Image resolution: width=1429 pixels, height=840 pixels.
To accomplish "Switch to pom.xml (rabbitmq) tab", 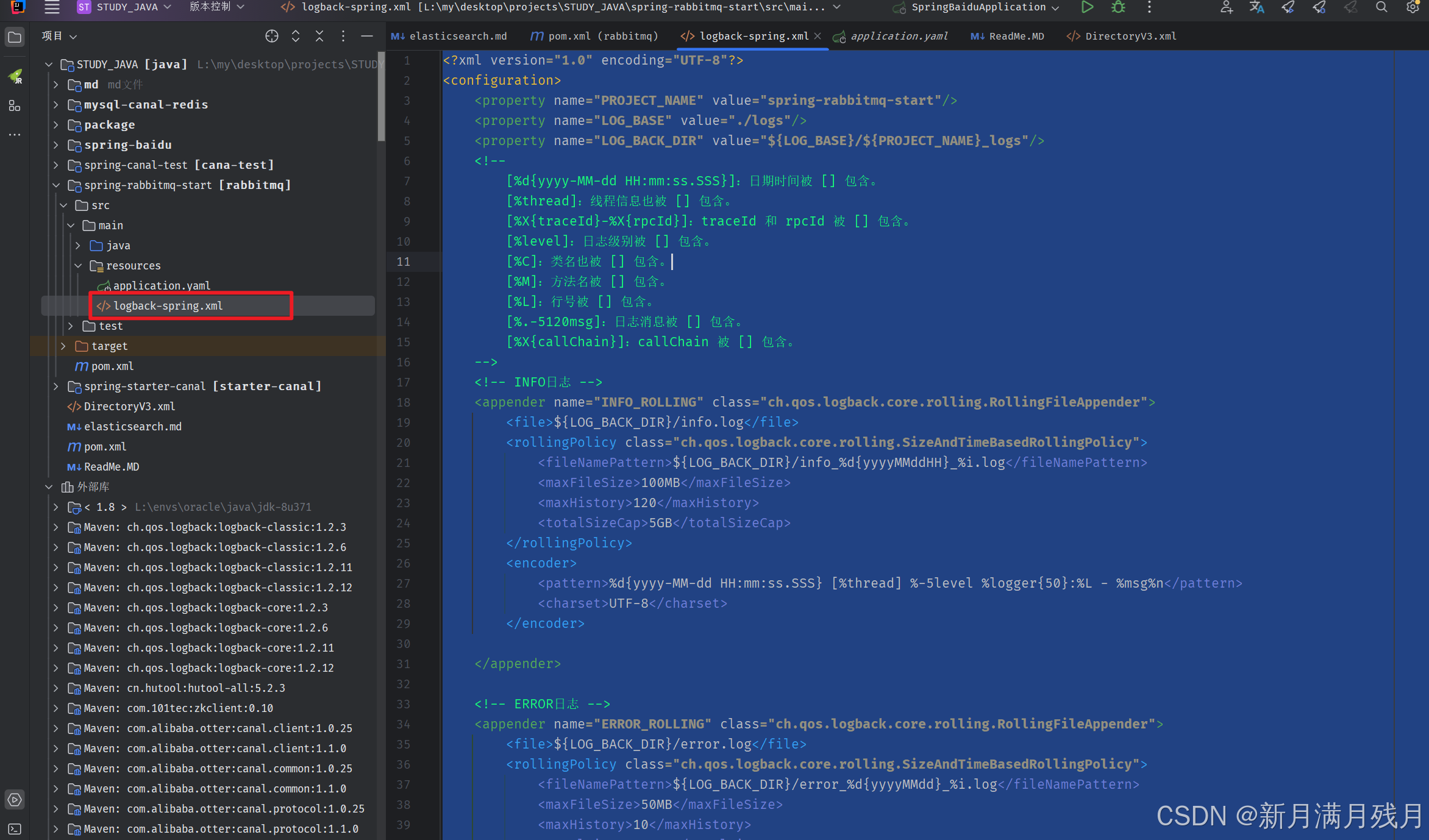I will [602, 37].
